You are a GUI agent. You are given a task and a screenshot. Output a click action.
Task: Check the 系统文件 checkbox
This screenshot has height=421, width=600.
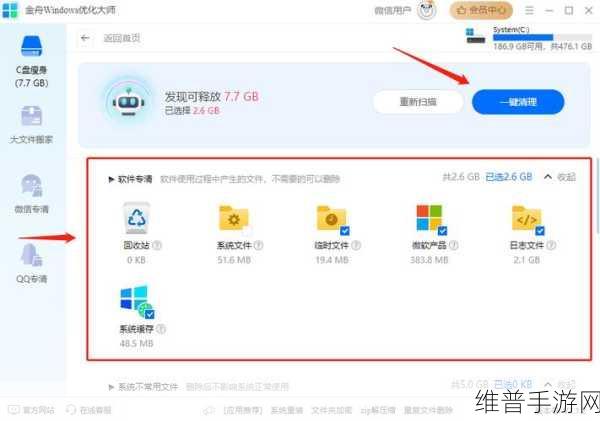(x=247, y=231)
